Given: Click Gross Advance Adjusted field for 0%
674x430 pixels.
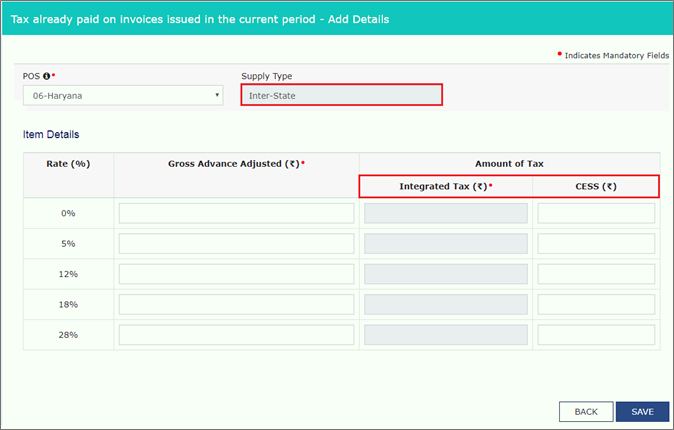Looking at the screenshot, I should click(x=236, y=213).
